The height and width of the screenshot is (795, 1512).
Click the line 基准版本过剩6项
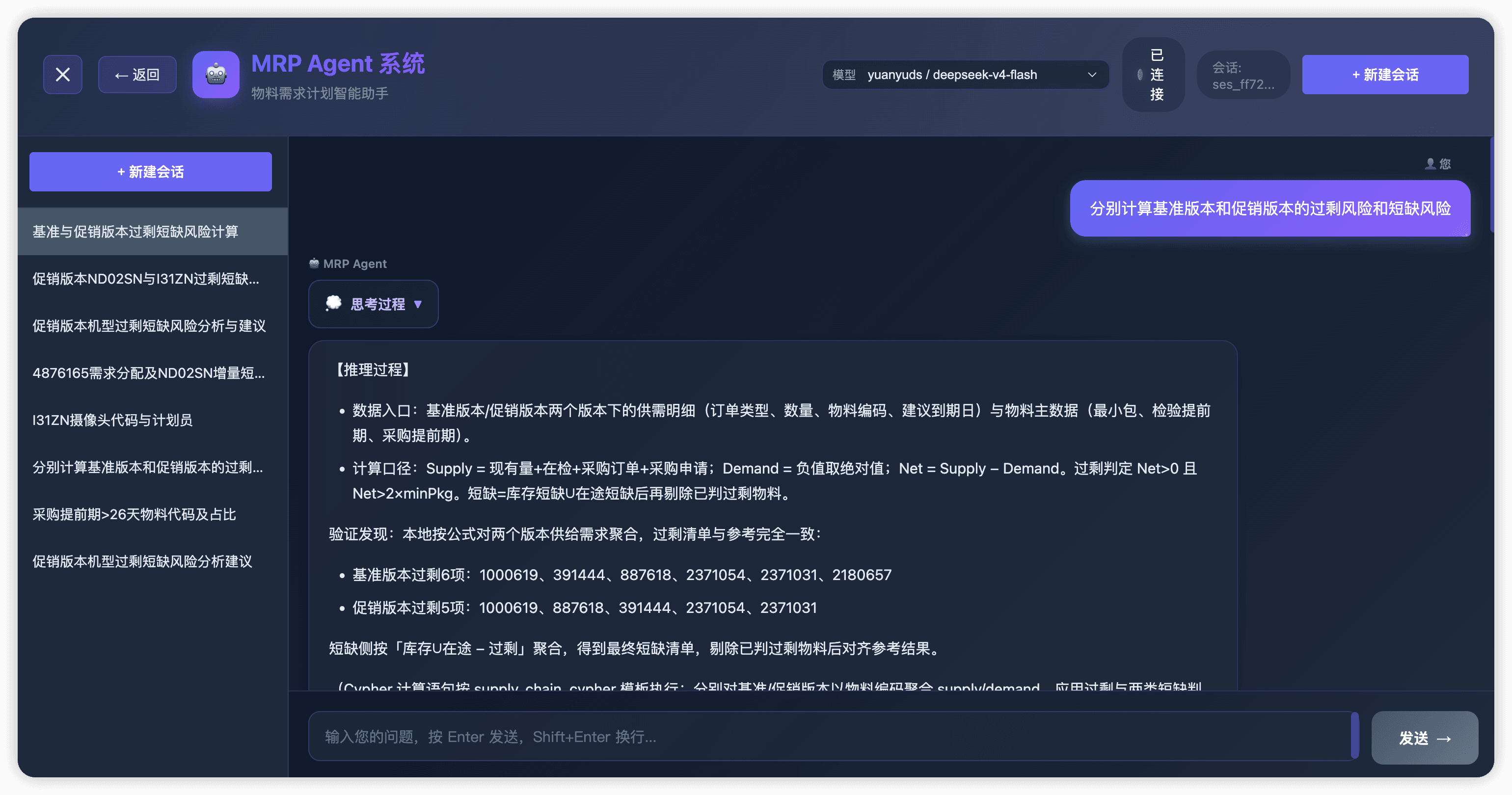point(621,574)
